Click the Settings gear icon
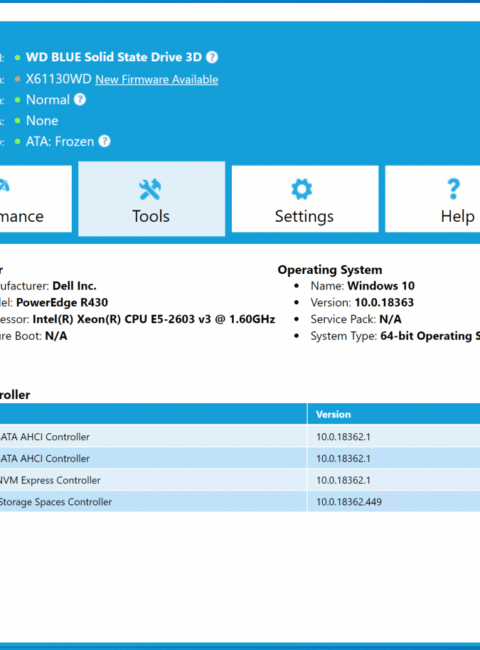 coord(302,189)
